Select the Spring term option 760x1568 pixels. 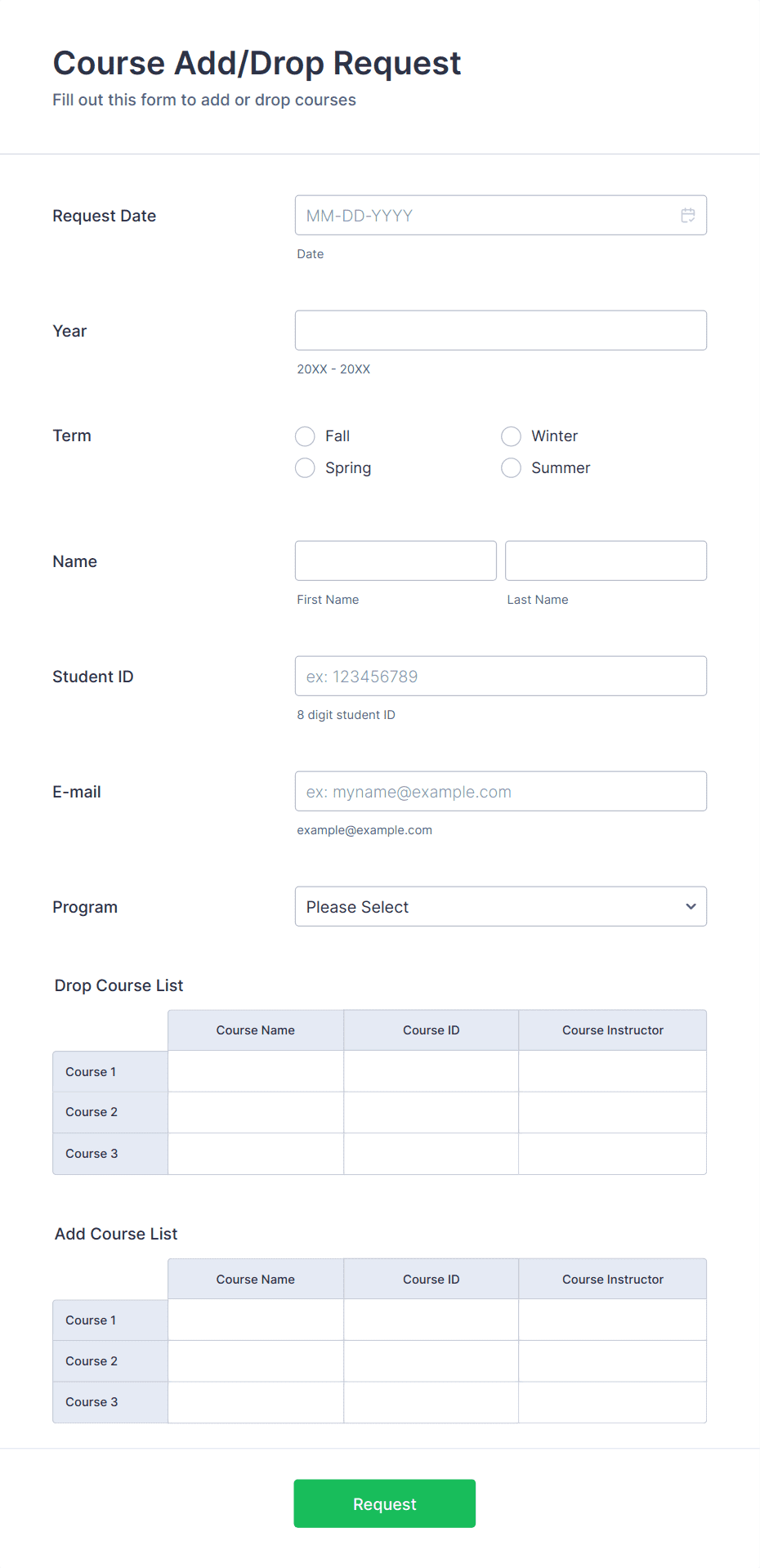(x=305, y=467)
